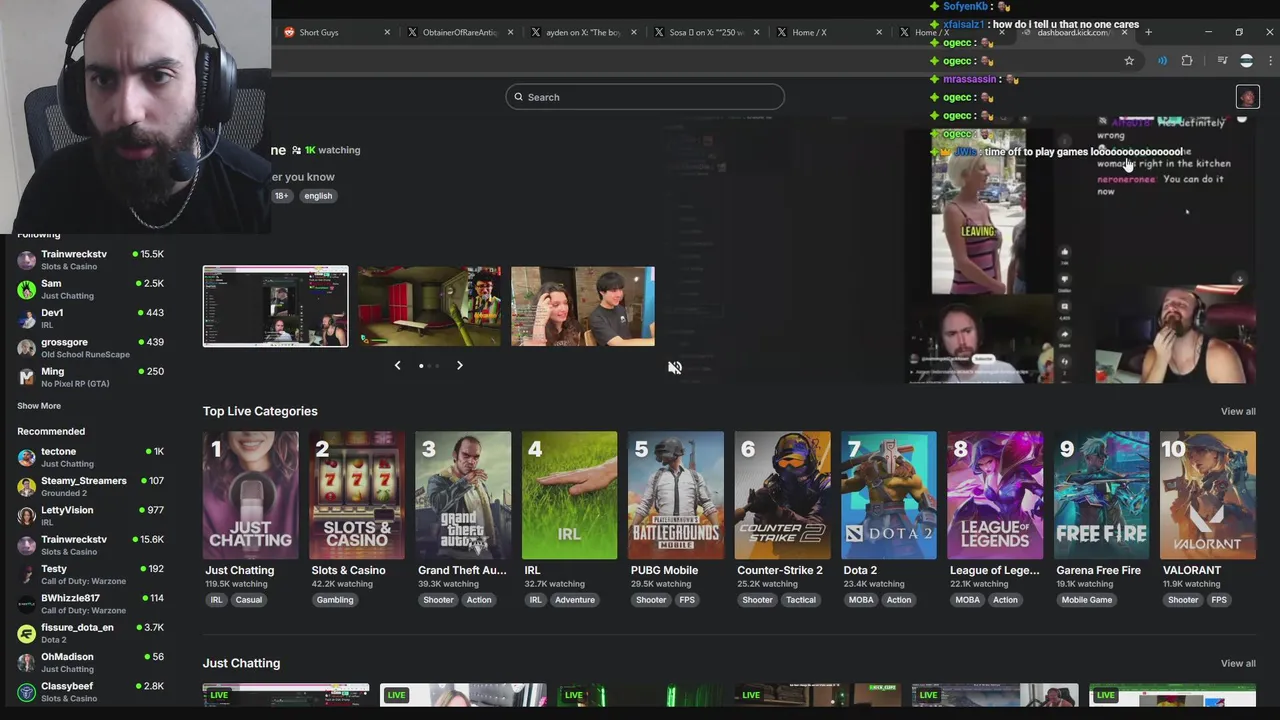Open the Garena Free Fire card image

coord(1101,495)
